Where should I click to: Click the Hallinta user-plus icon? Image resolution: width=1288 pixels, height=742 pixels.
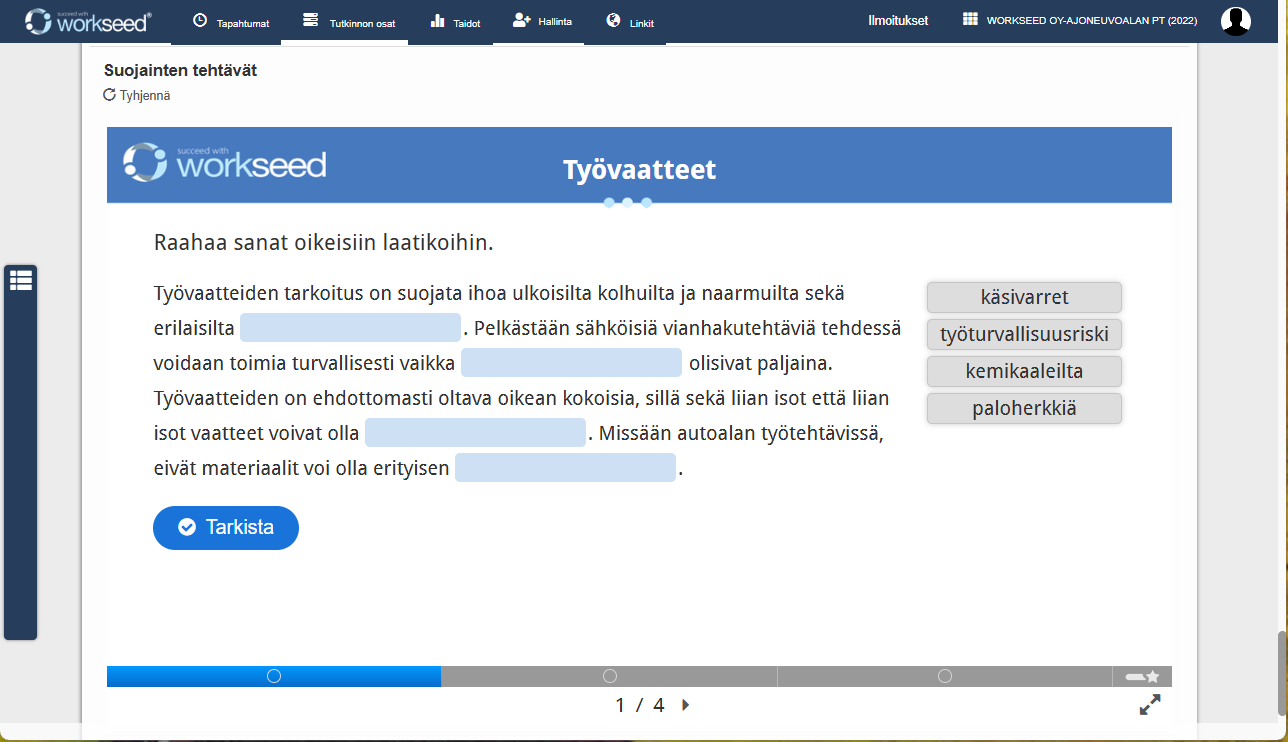pyautogui.click(x=520, y=19)
